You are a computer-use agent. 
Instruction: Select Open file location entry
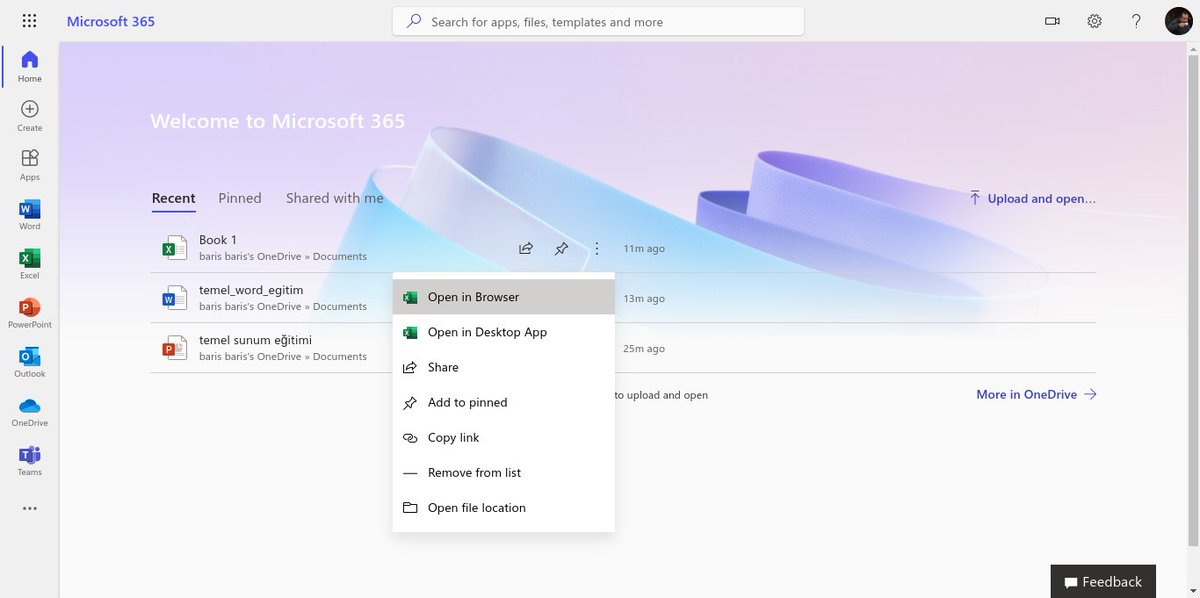point(504,507)
